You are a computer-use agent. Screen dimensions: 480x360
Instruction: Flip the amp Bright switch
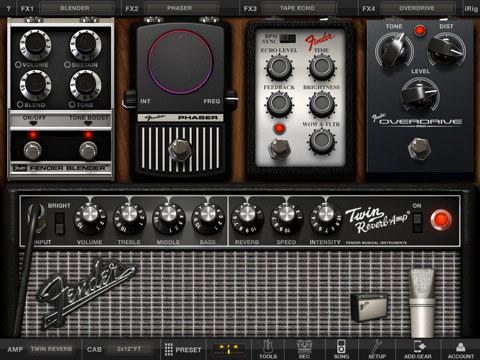[x=59, y=223]
